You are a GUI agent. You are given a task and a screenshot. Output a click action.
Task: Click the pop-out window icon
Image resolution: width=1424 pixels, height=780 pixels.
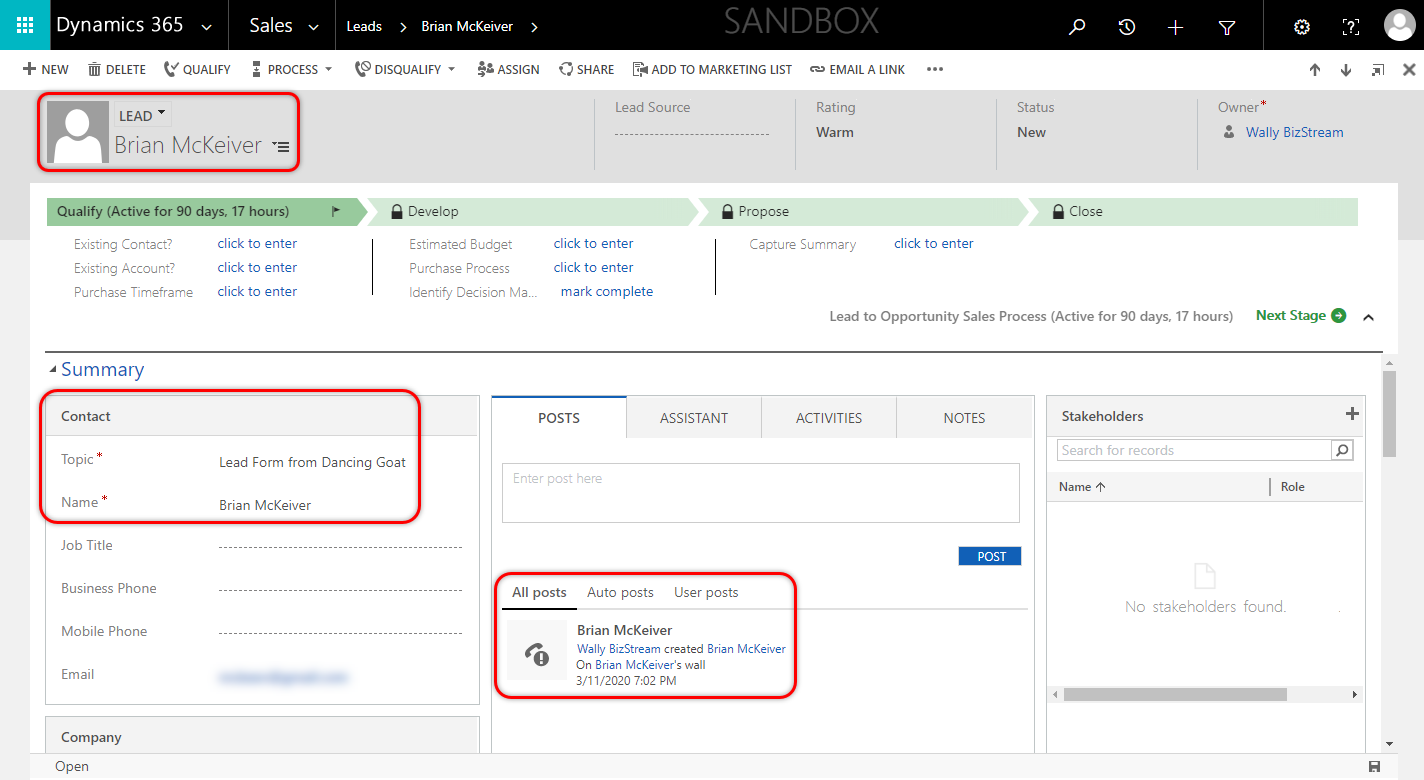coord(1378,70)
